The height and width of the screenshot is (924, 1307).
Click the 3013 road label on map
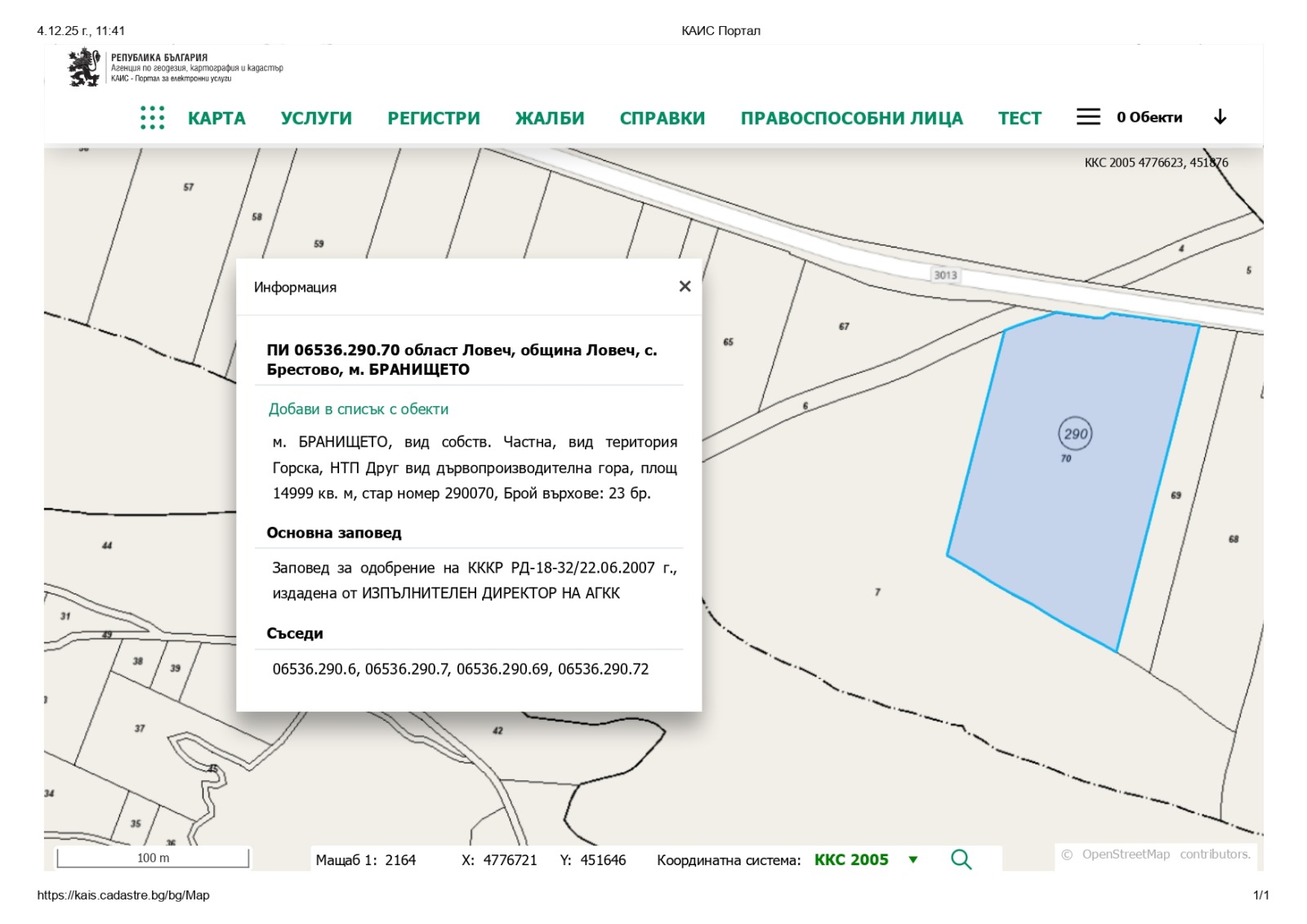point(945,275)
